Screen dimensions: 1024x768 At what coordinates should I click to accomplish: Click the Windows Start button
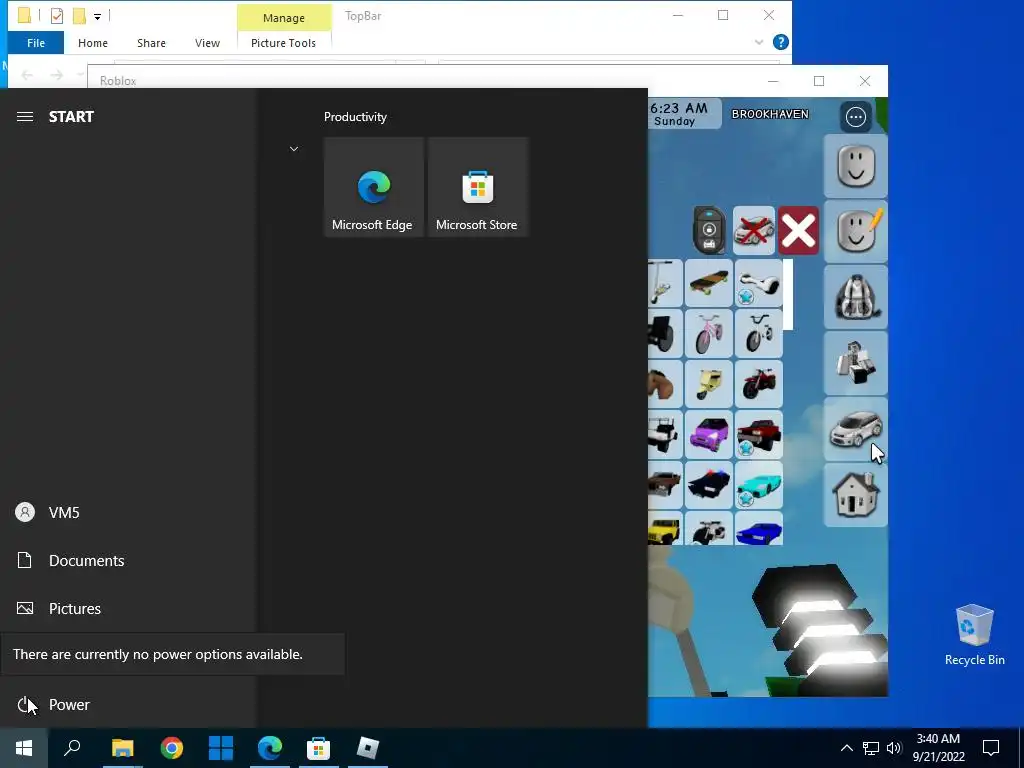point(24,748)
